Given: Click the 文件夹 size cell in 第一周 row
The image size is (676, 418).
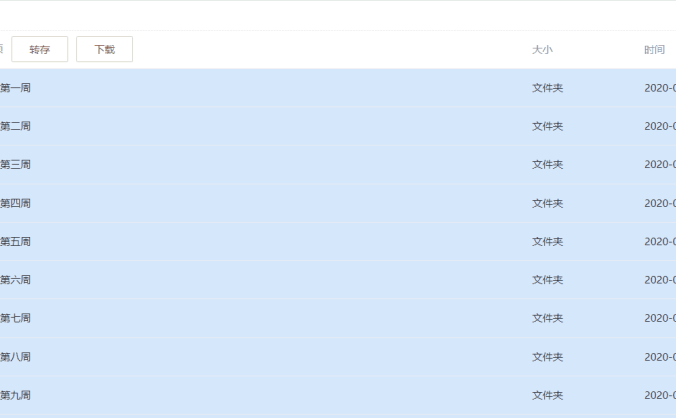Looking at the screenshot, I should pyautogui.click(x=547, y=88).
